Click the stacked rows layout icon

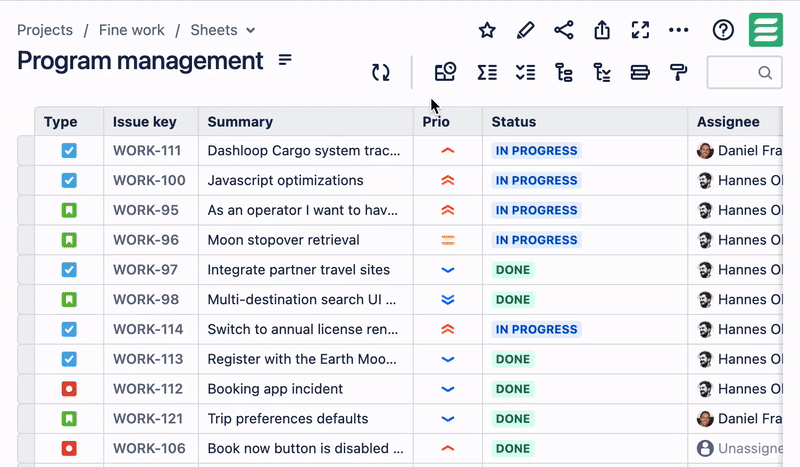coord(640,72)
